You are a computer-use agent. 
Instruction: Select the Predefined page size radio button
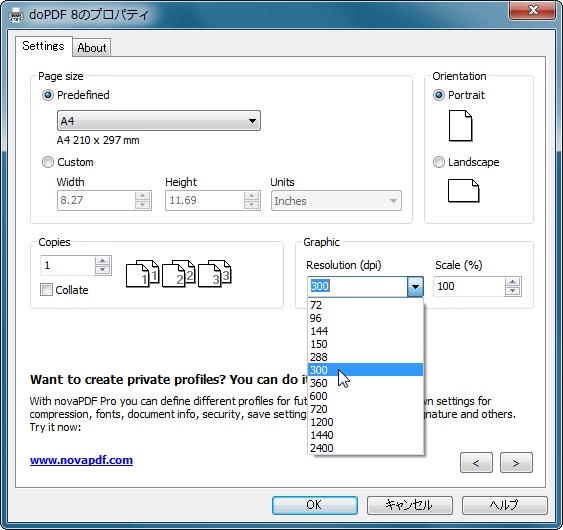point(48,95)
